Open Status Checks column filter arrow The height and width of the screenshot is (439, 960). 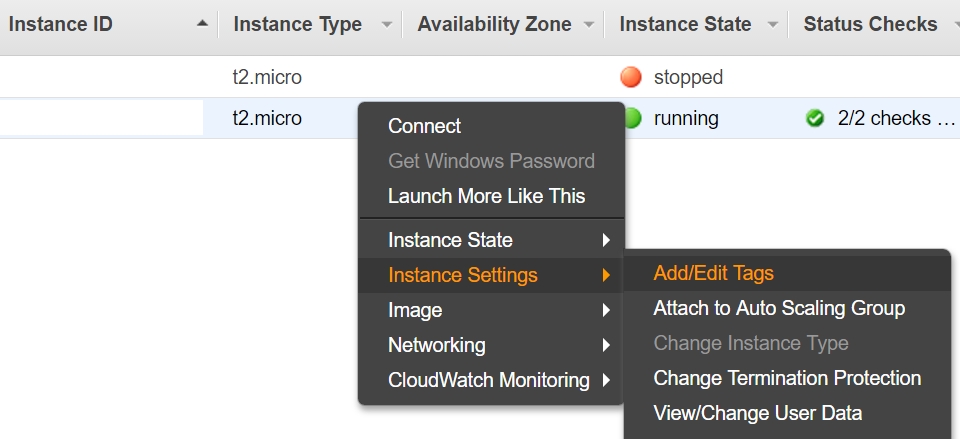[x=952, y=24]
